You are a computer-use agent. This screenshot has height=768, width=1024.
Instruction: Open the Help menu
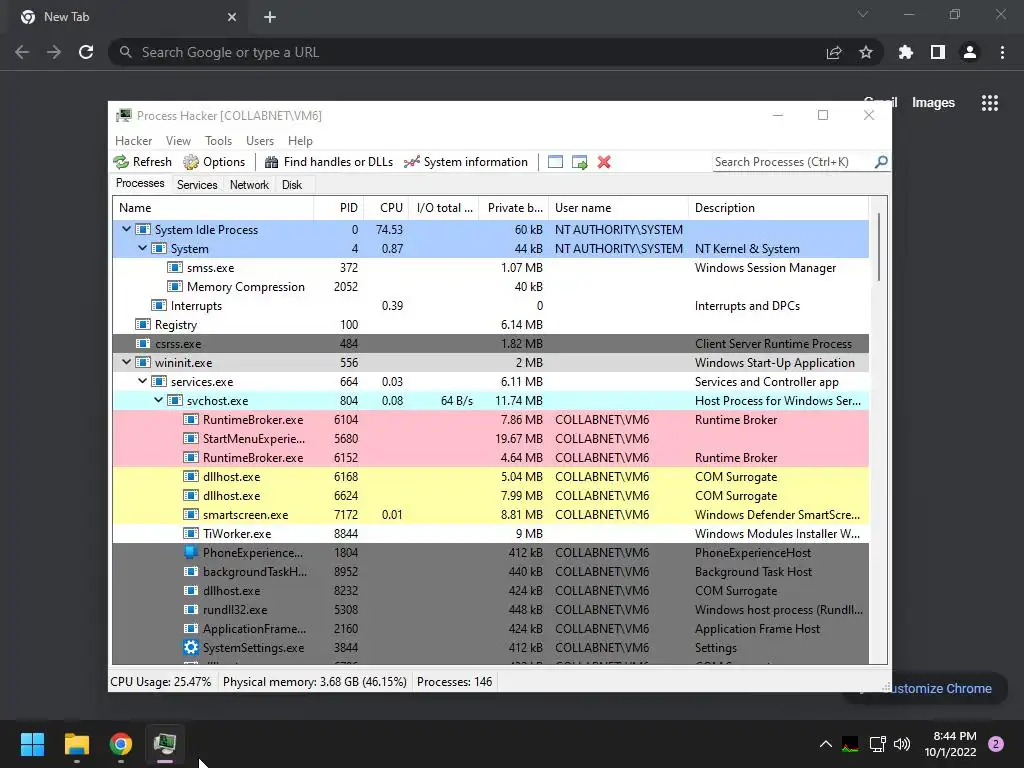(300, 140)
